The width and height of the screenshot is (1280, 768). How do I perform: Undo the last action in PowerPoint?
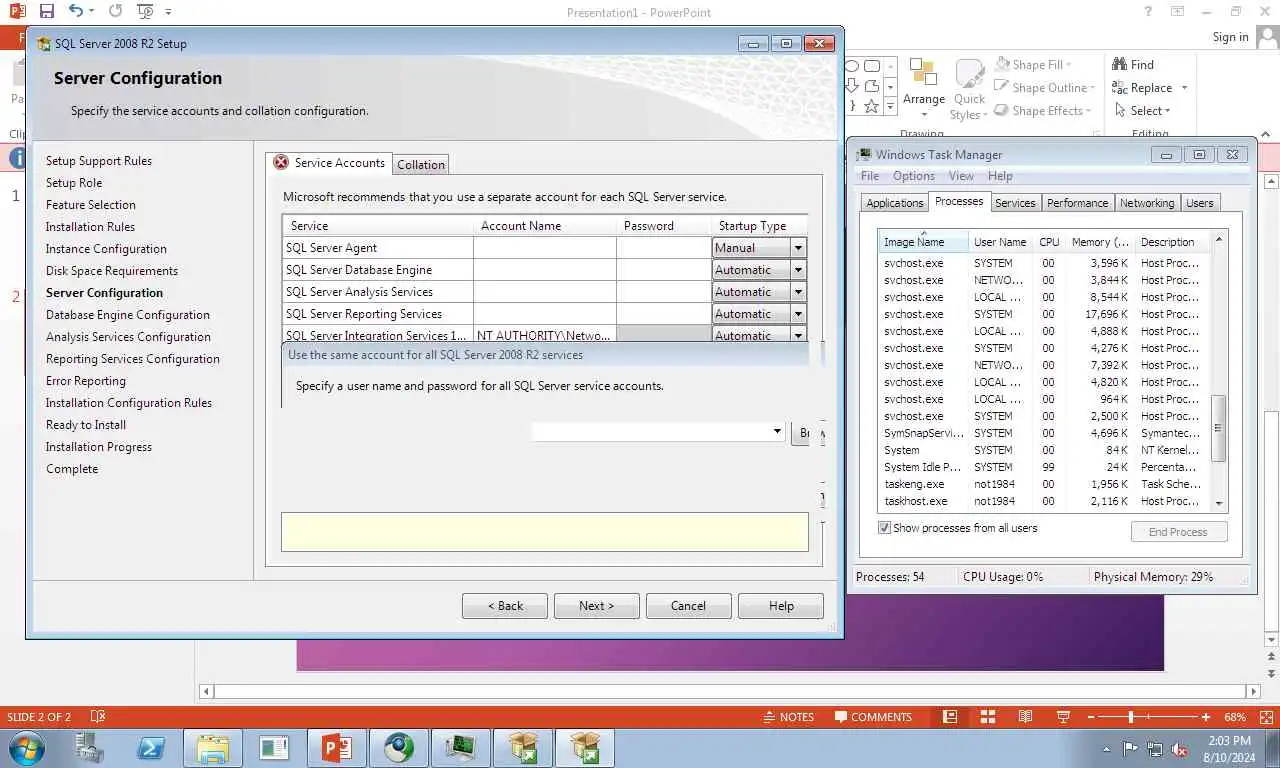click(x=76, y=11)
